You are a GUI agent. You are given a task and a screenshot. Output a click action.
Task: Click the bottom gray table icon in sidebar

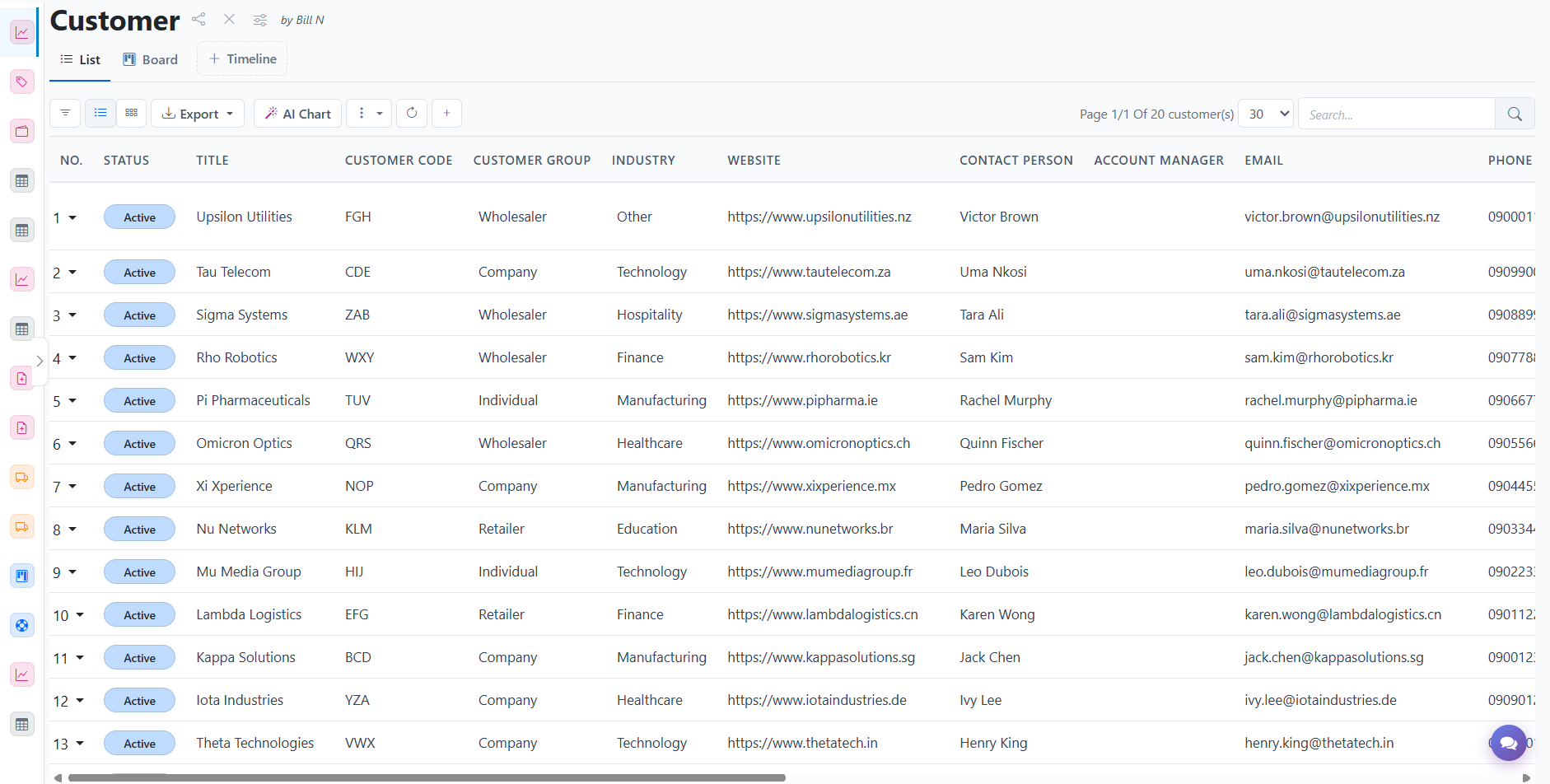[x=22, y=724]
